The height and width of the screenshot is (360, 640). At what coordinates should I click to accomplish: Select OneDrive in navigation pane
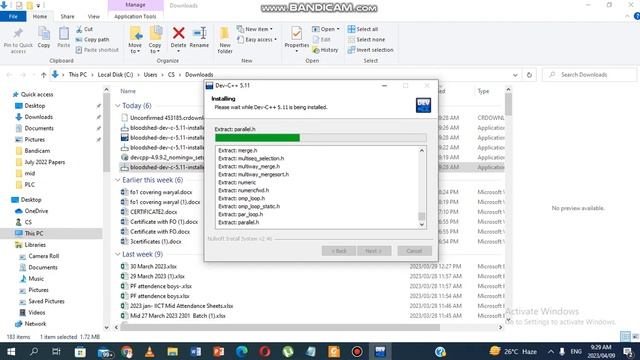point(36,211)
